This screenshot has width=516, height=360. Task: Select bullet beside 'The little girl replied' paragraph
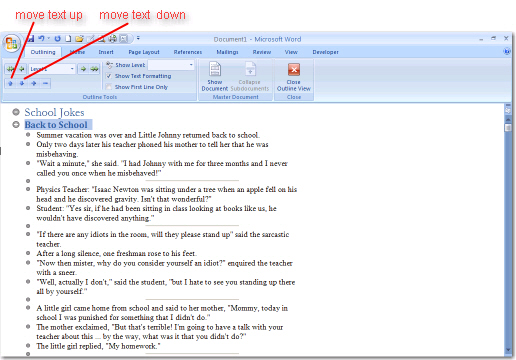coord(28,346)
